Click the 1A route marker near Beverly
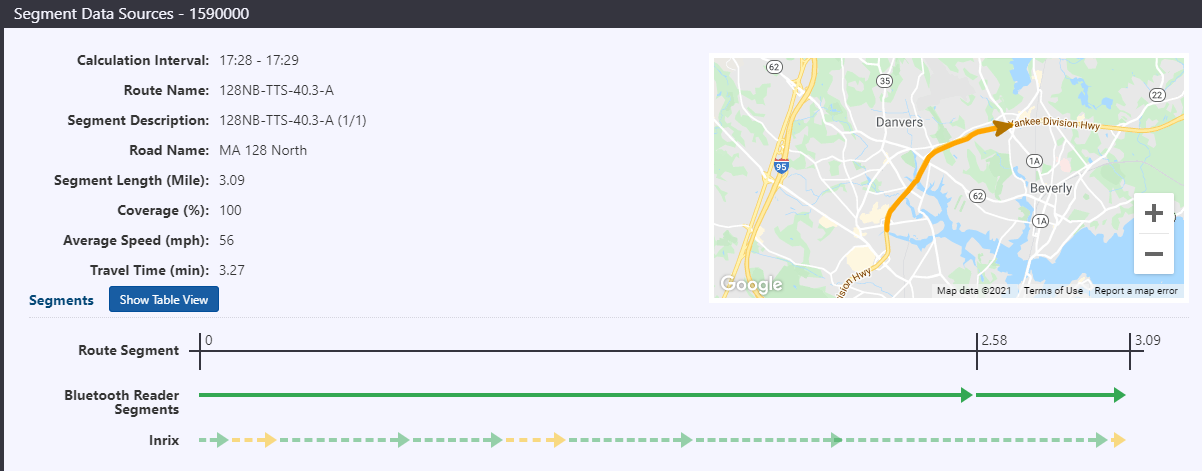Image resolution: width=1202 pixels, height=471 pixels. [1035, 160]
